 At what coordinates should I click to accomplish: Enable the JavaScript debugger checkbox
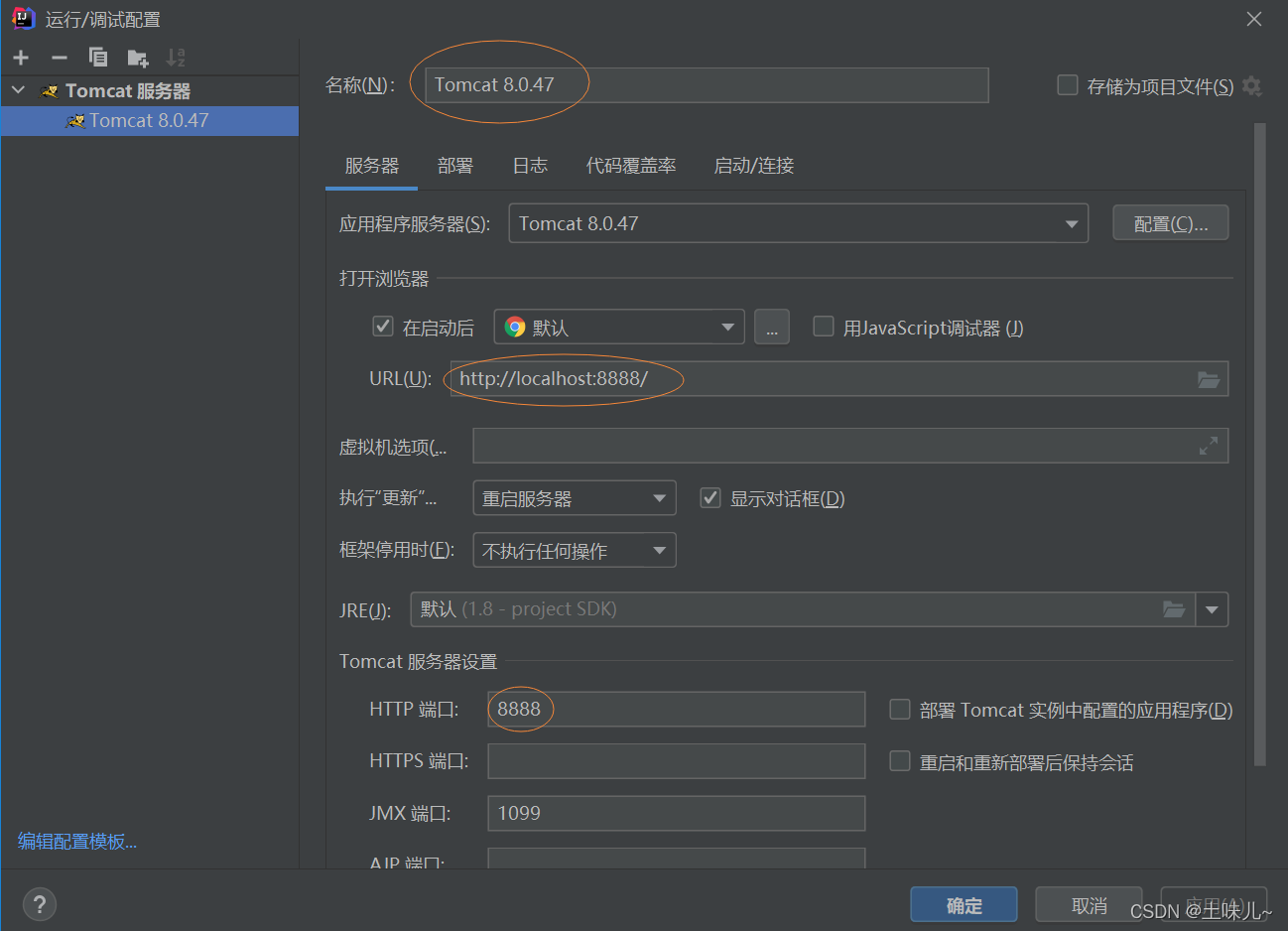tap(824, 327)
